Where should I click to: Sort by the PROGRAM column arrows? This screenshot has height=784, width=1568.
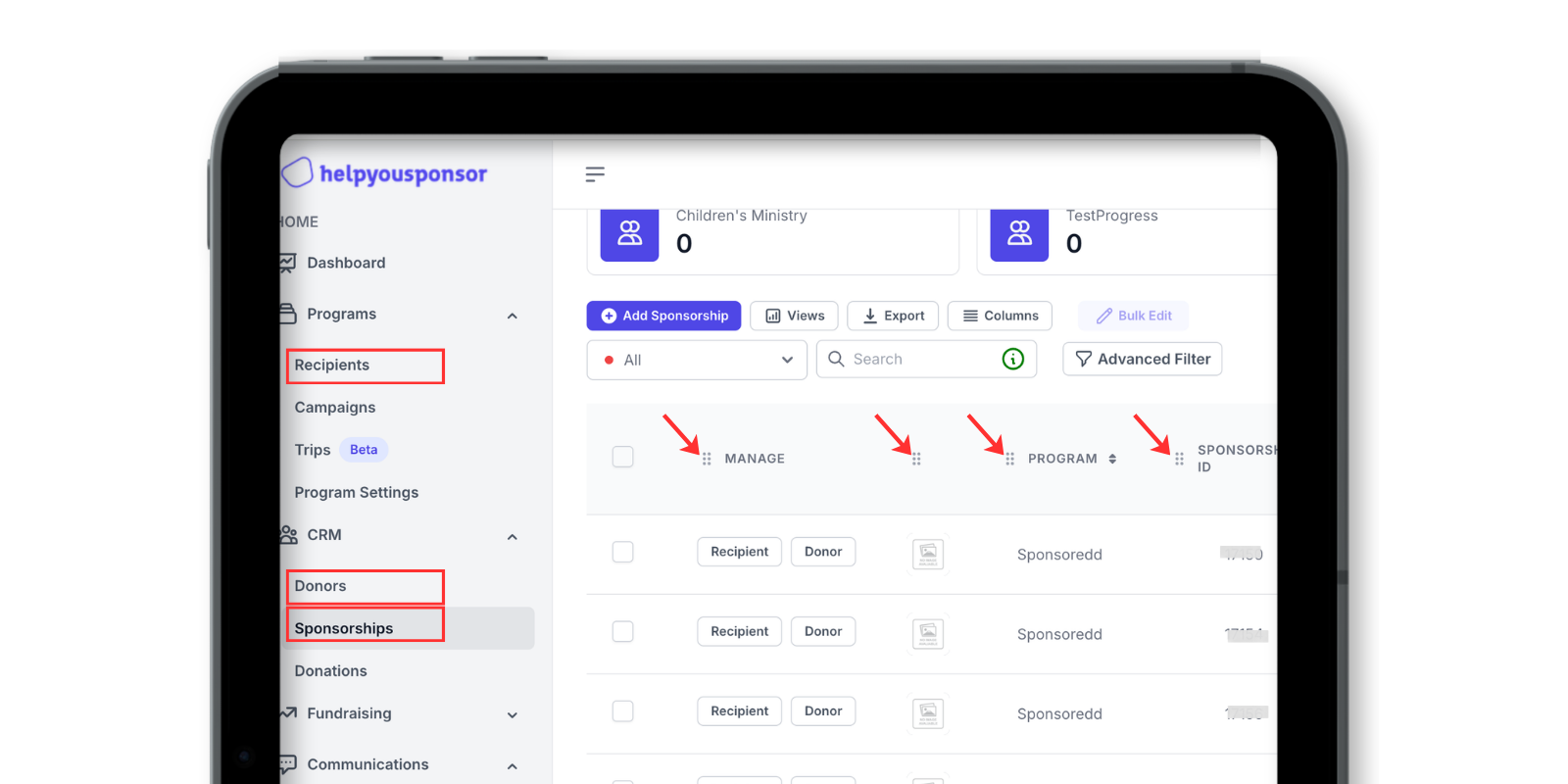click(x=1112, y=459)
